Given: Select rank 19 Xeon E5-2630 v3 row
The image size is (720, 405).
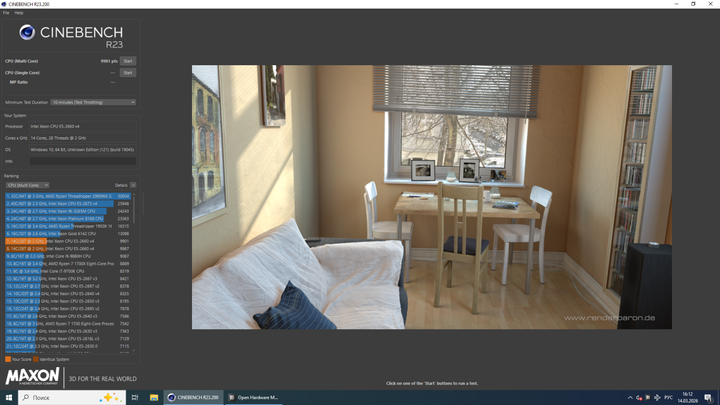Looking at the screenshot, I should coord(68,331).
